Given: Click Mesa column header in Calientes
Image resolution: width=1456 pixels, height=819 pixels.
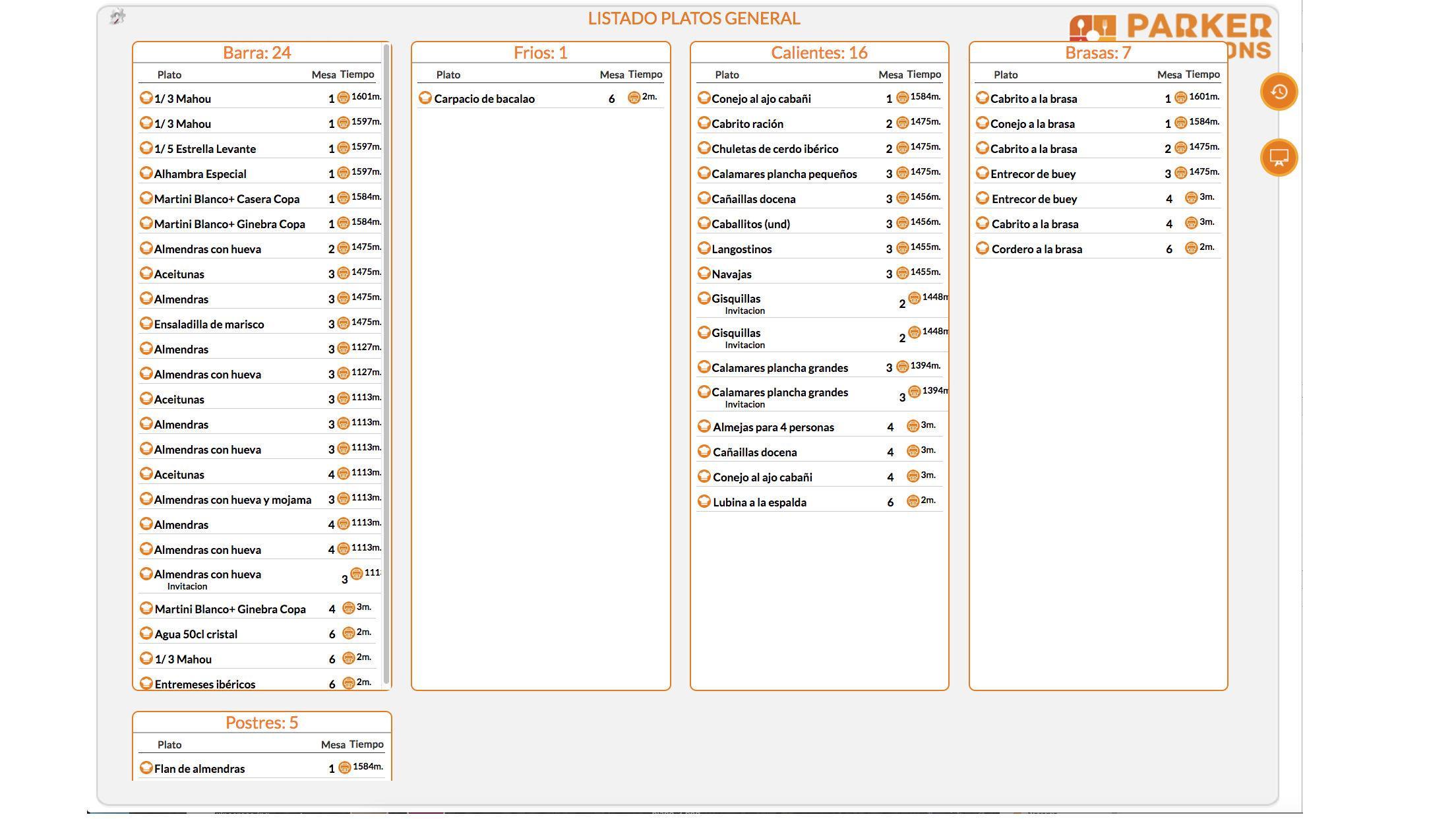Looking at the screenshot, I should click(890, 75).
